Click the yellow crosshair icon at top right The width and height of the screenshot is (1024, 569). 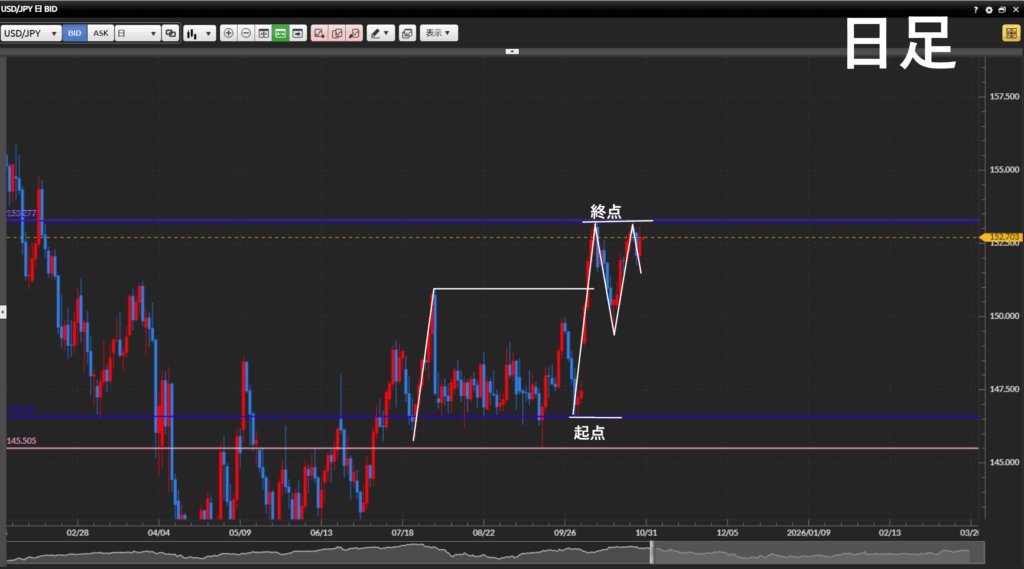tap(1010, 33)
